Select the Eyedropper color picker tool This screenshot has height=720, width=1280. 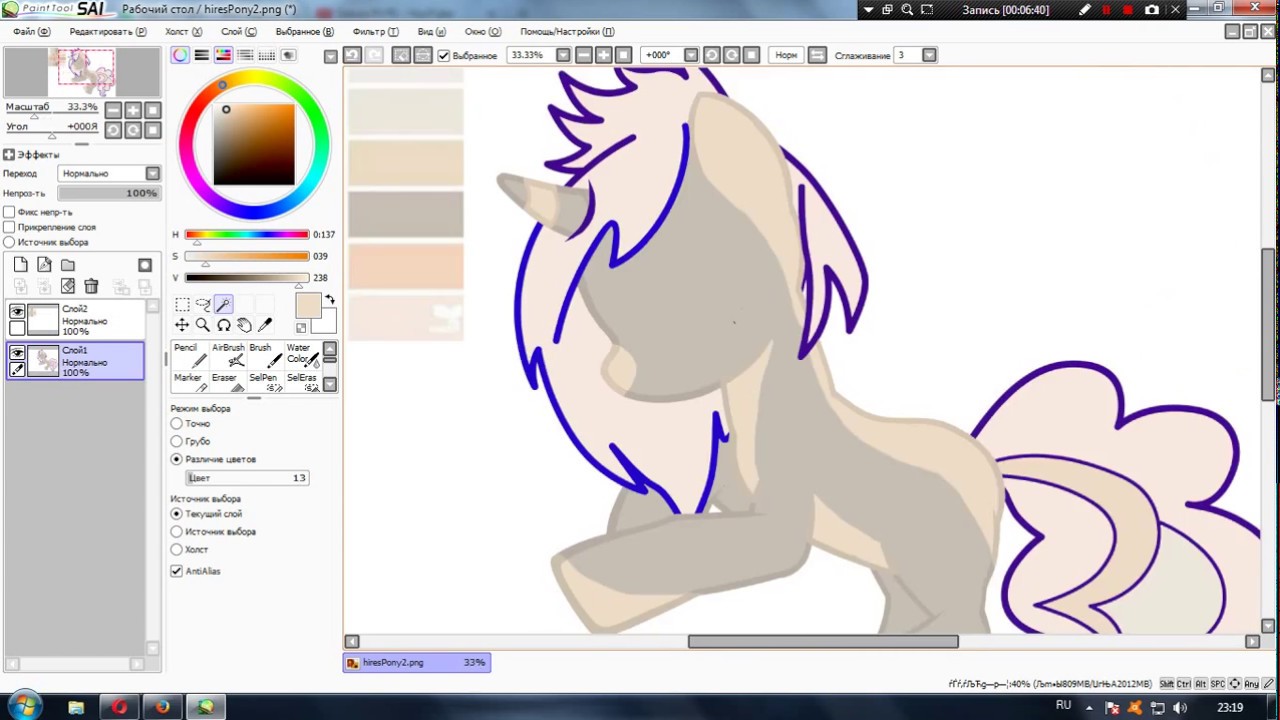(265, 325)
